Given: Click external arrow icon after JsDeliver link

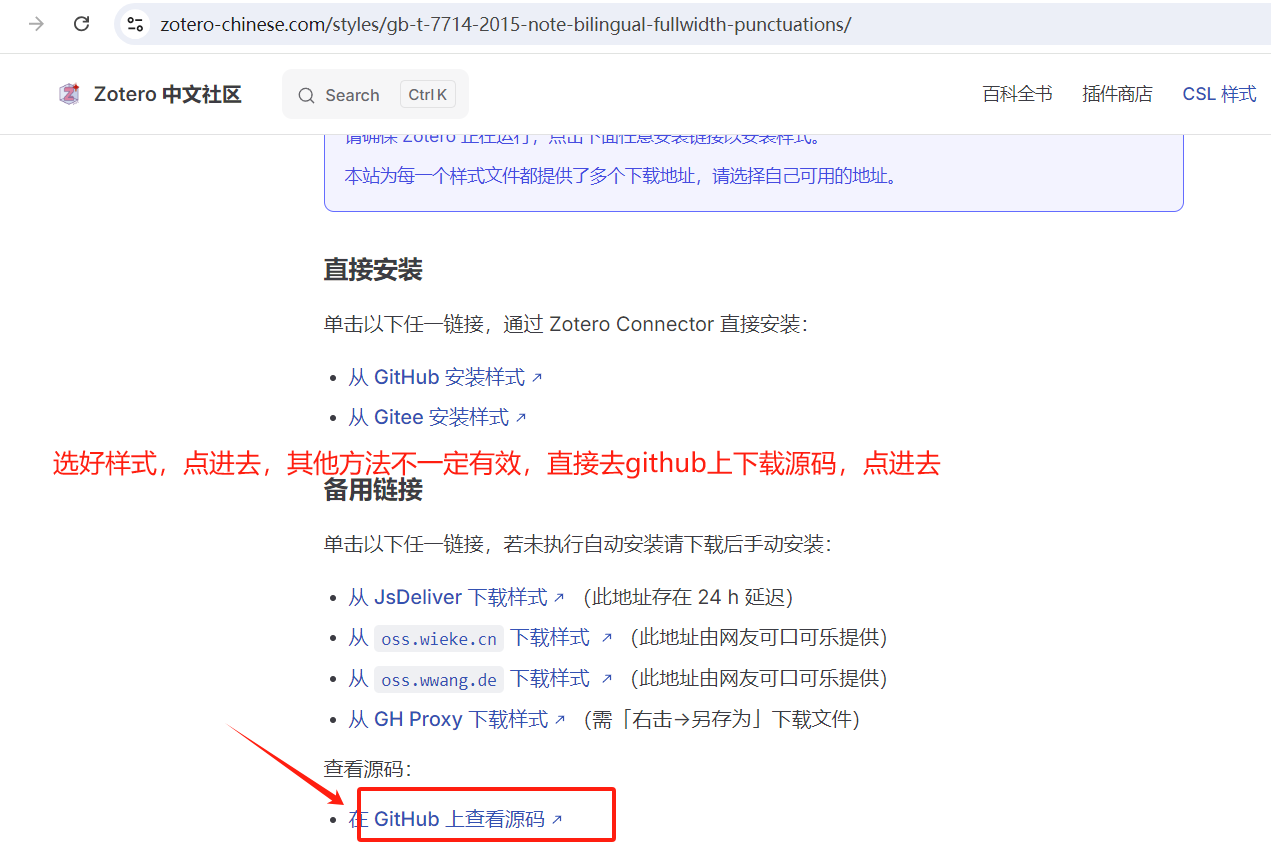Looking at the screenshot, I should pyautogui.click(x=559, y=598).
